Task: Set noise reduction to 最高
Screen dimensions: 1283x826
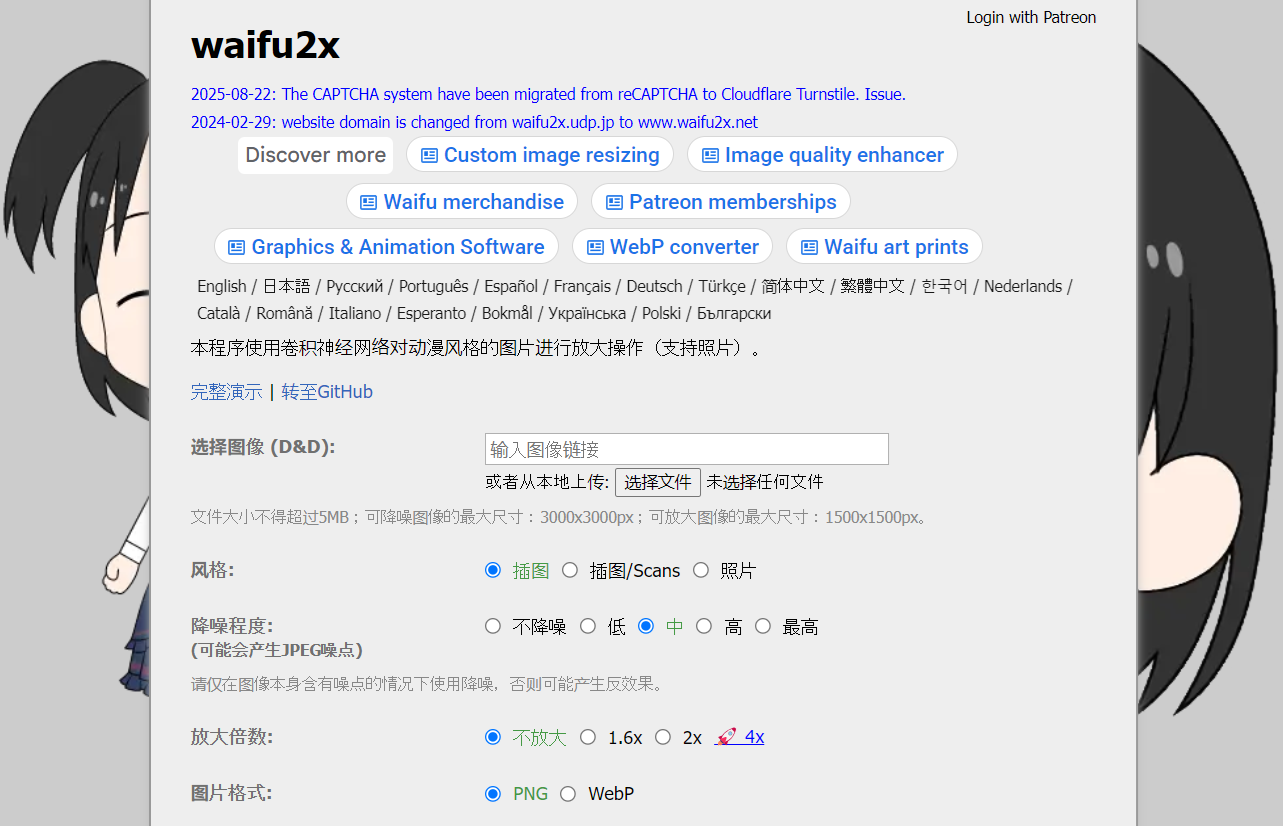Action: tap(763, 626)
